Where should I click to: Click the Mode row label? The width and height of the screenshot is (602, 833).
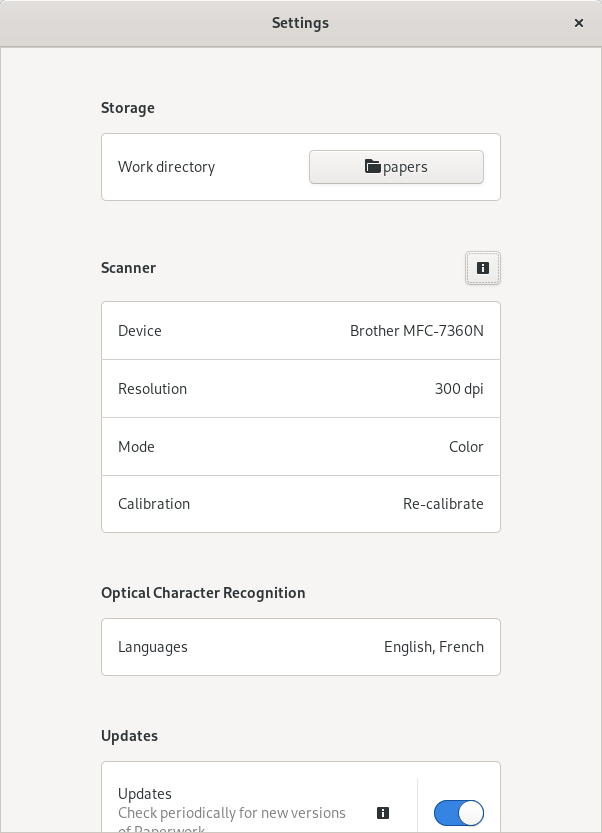(136, 447)
